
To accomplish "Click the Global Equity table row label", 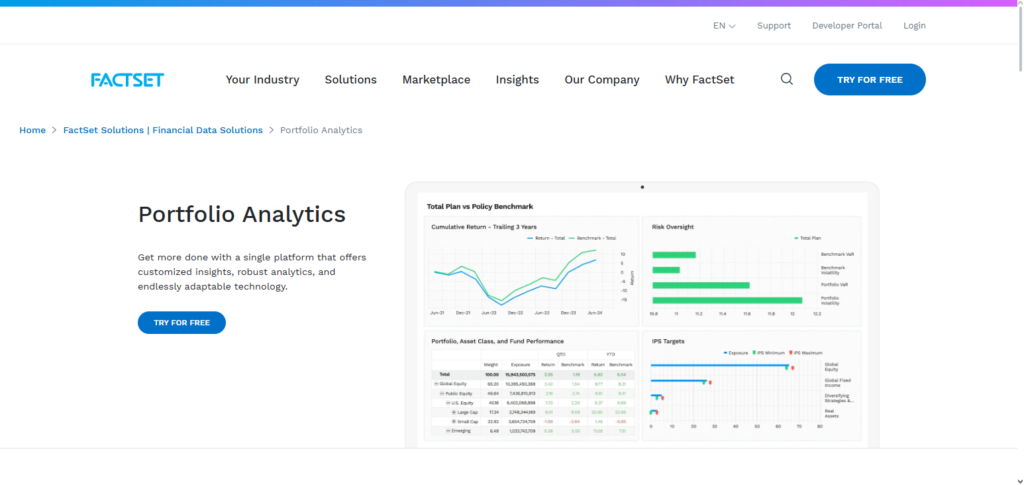I will click(453, 384).
